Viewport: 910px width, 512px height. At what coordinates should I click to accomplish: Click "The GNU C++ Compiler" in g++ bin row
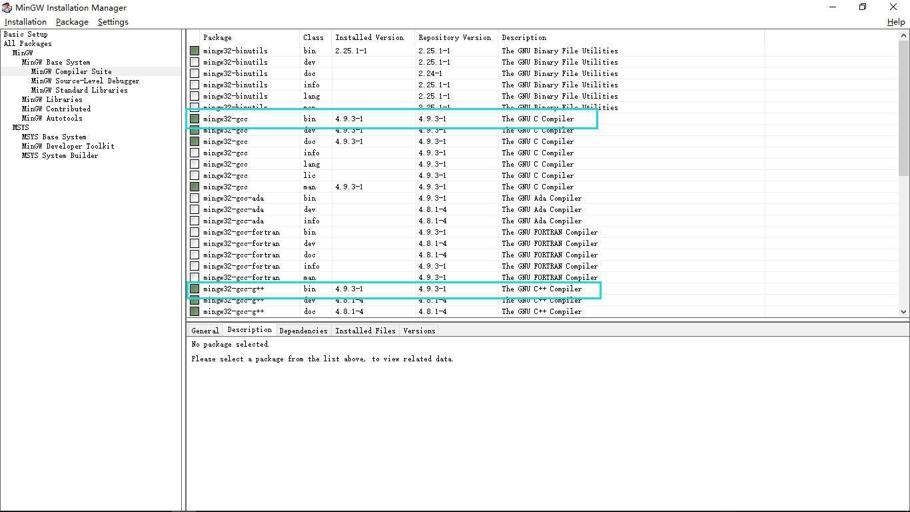541,289
